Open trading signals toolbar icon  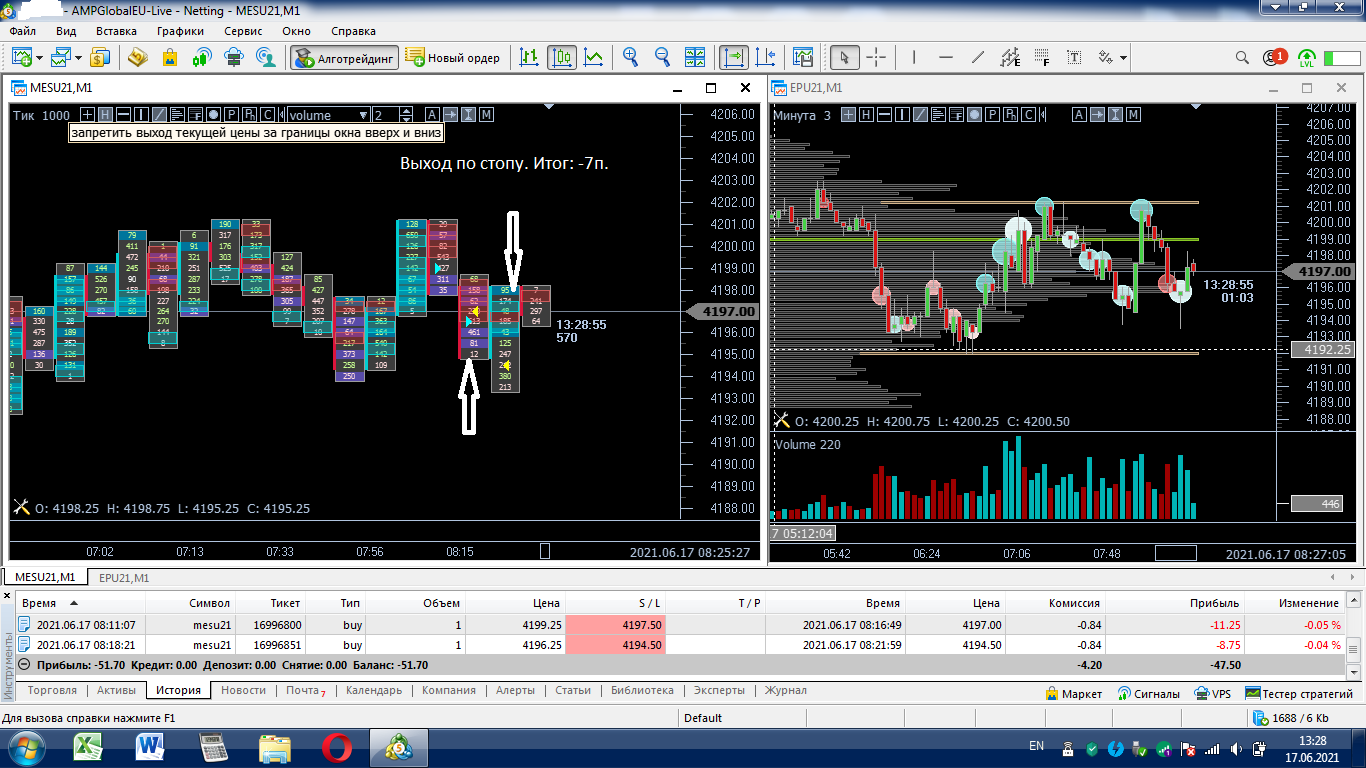pos(202,57)
